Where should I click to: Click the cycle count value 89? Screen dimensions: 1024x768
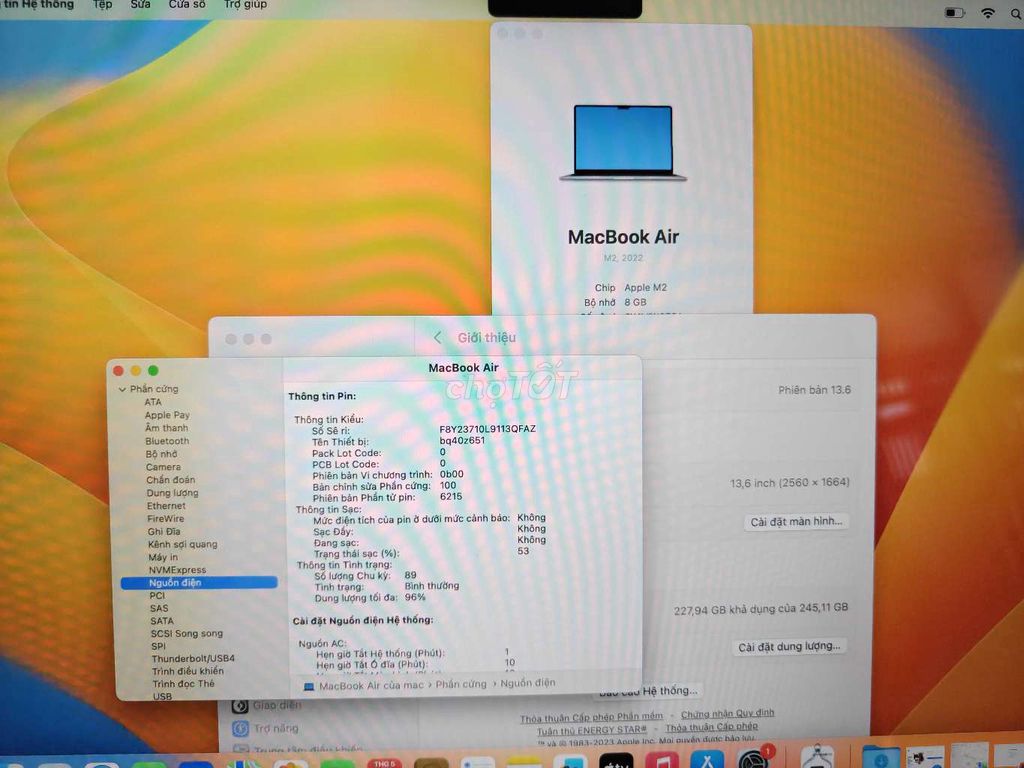410,575
